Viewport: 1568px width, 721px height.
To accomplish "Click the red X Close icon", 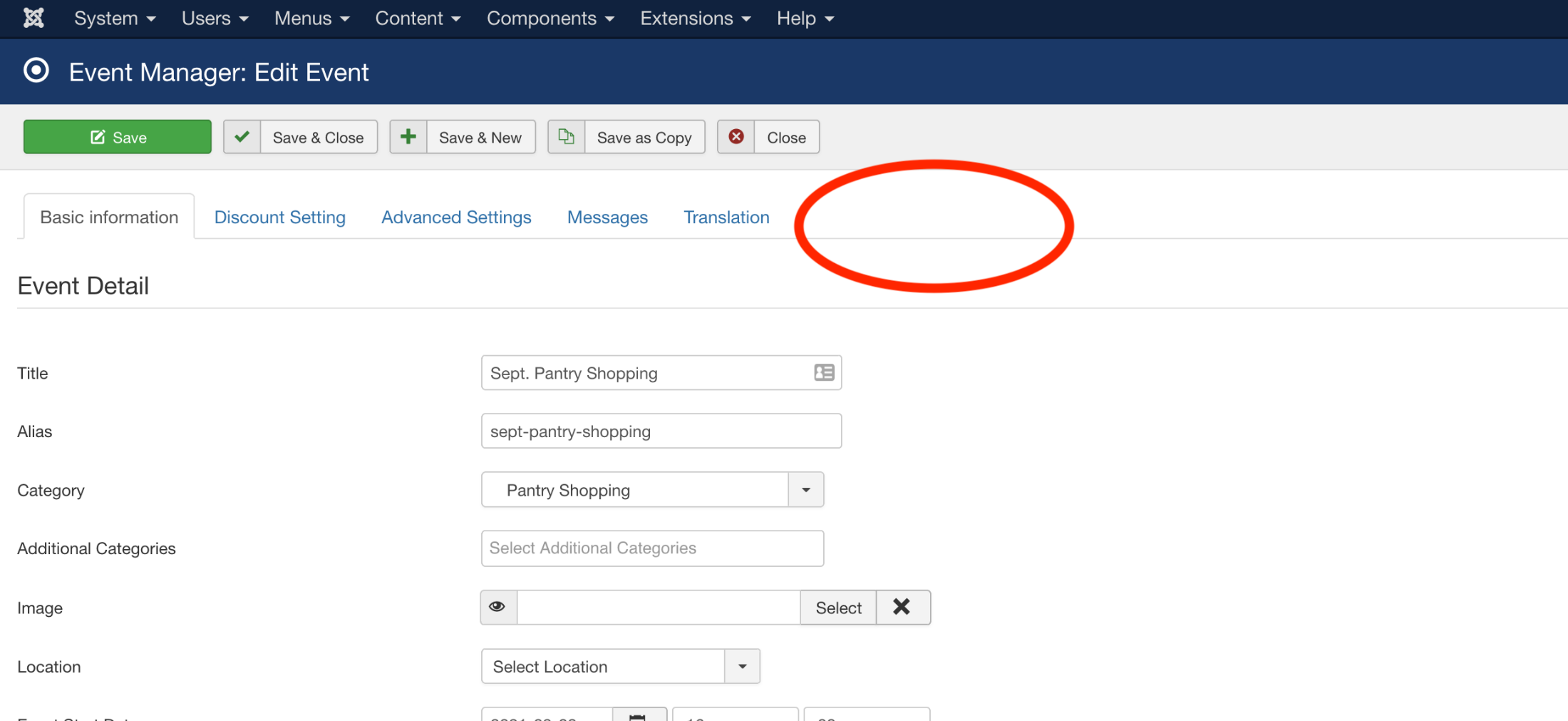I will pyautogui.click(x=736, y=137).
